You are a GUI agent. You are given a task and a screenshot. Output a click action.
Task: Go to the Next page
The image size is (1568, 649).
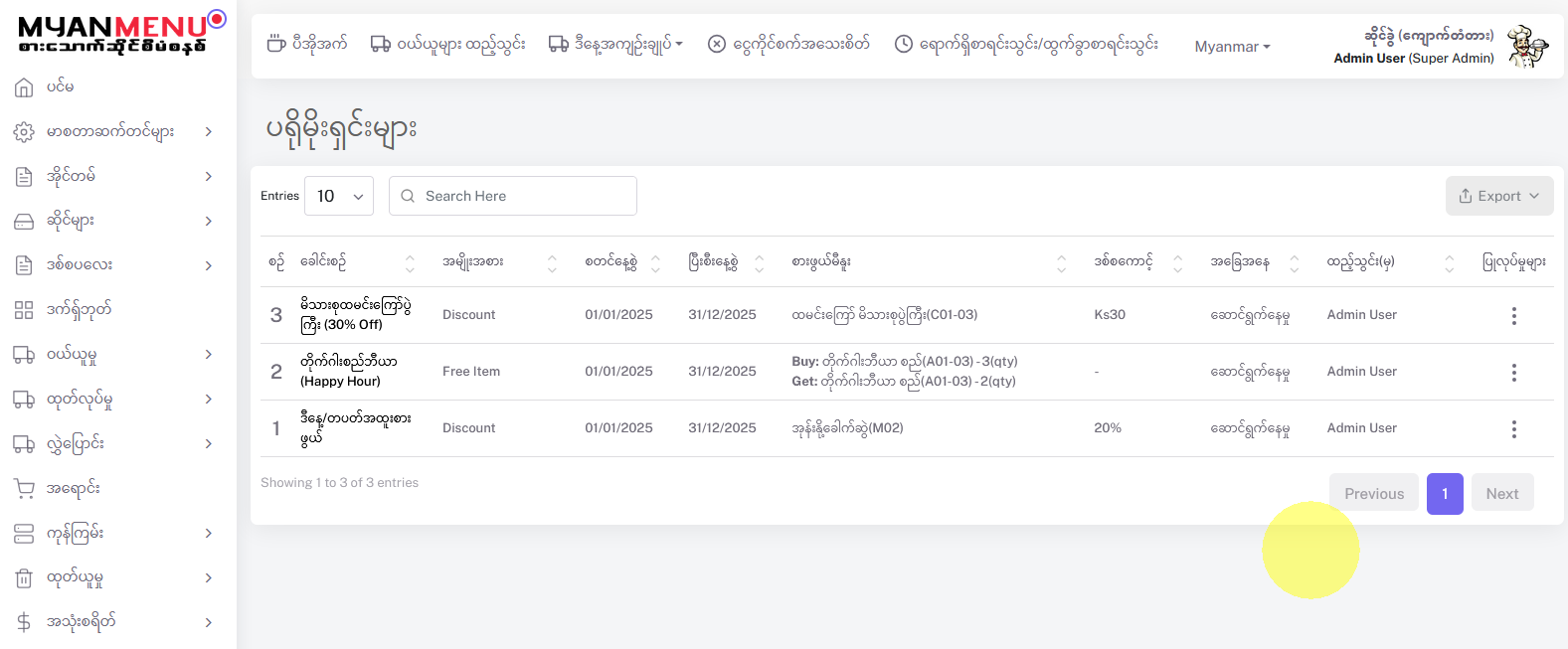1501,494
